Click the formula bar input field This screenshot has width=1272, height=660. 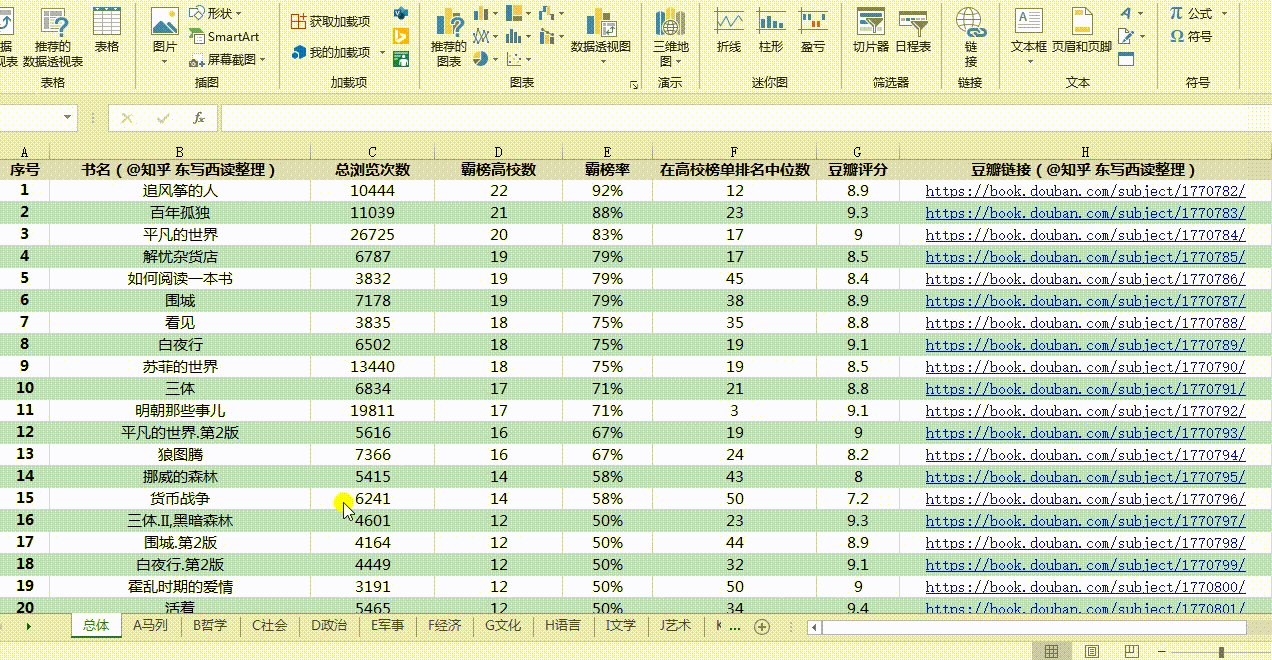tap(745, 118)
